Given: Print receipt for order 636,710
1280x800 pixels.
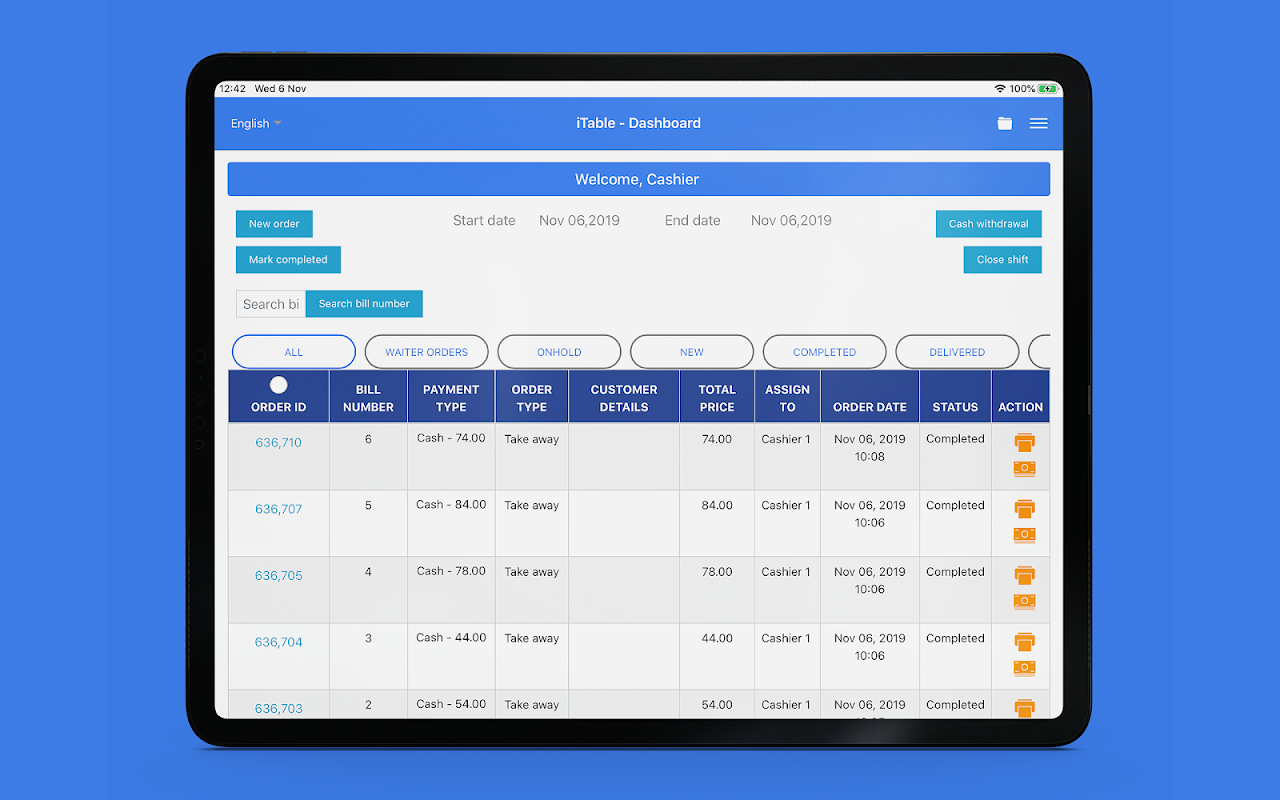Looking at the screenshot, I should (x=1024, y=442).
